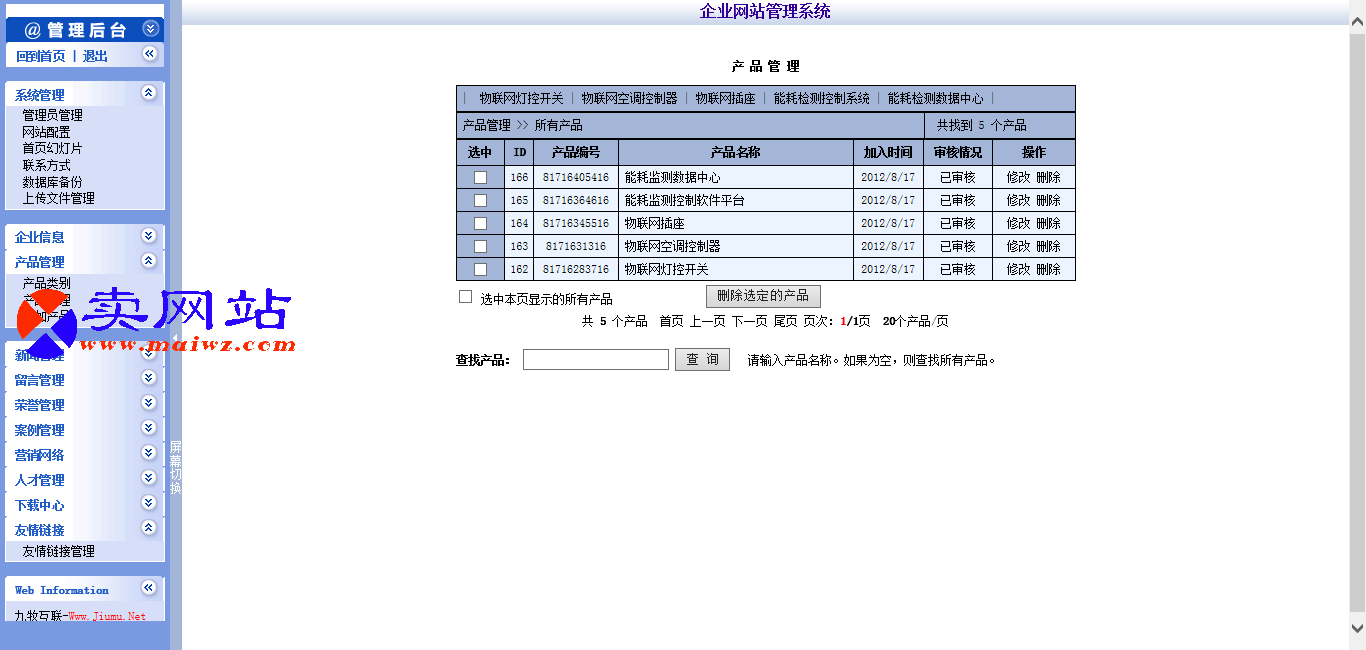Tick 选中本页显示的所有产品 checkbox

tap(465, 297)
